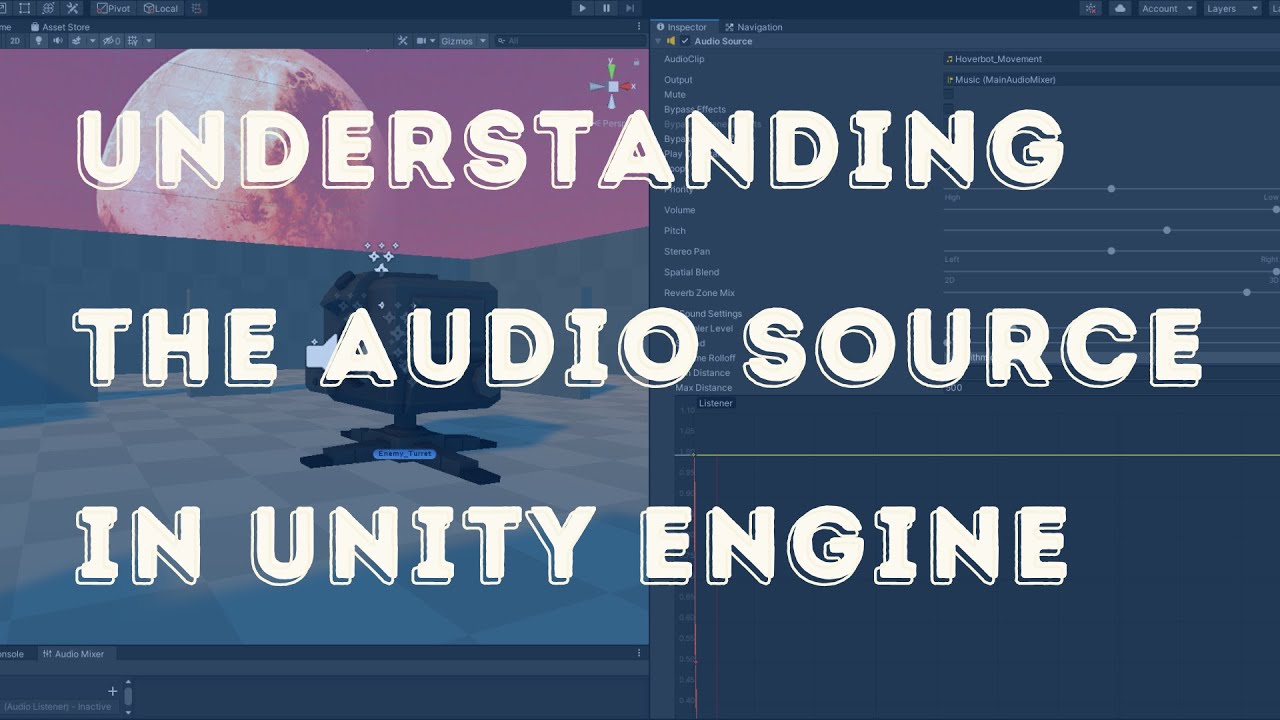
Task: Click the Music (MainAudioMixer) output field
Action: pyautogui.click(x=1112, y=79)
